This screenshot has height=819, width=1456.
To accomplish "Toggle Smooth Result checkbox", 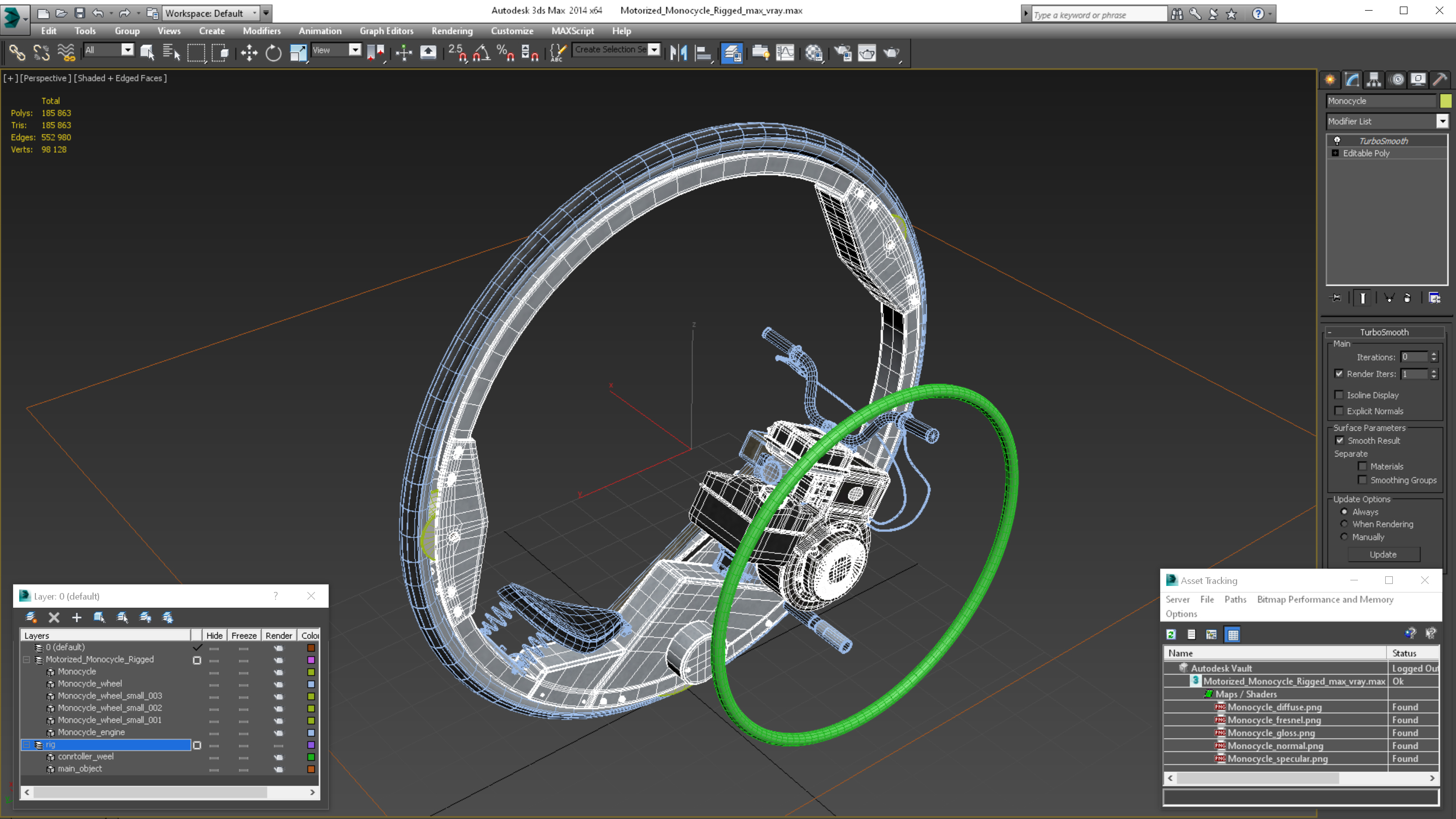I will pos(1339,440).
